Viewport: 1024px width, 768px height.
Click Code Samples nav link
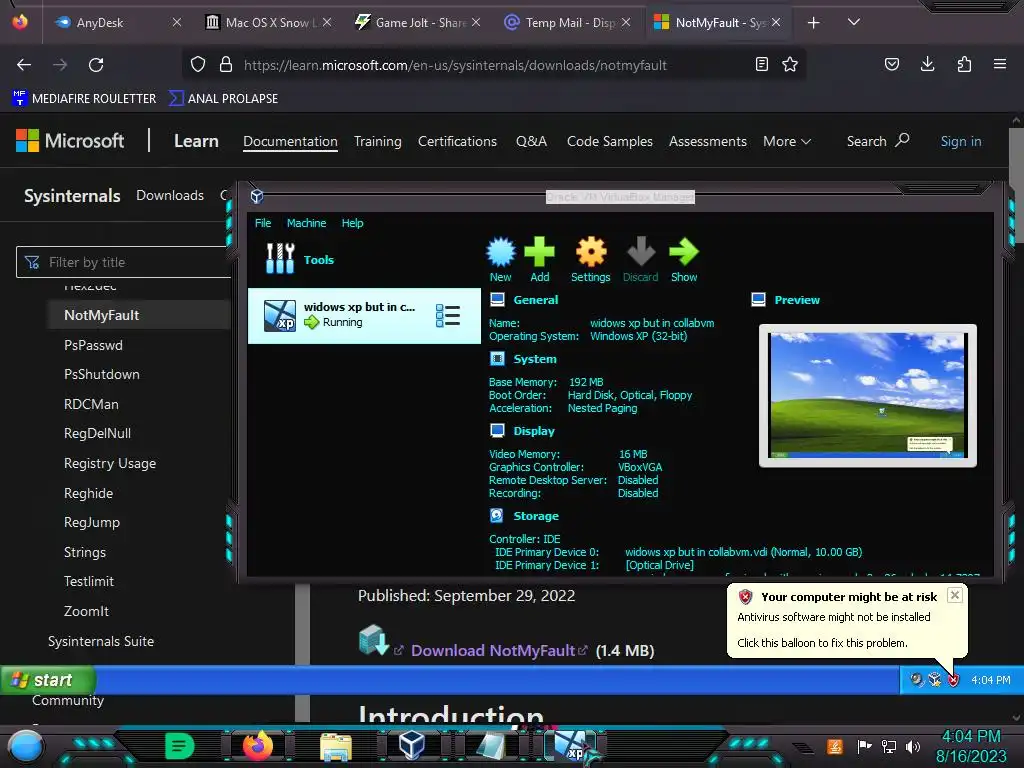pos(609,141)
